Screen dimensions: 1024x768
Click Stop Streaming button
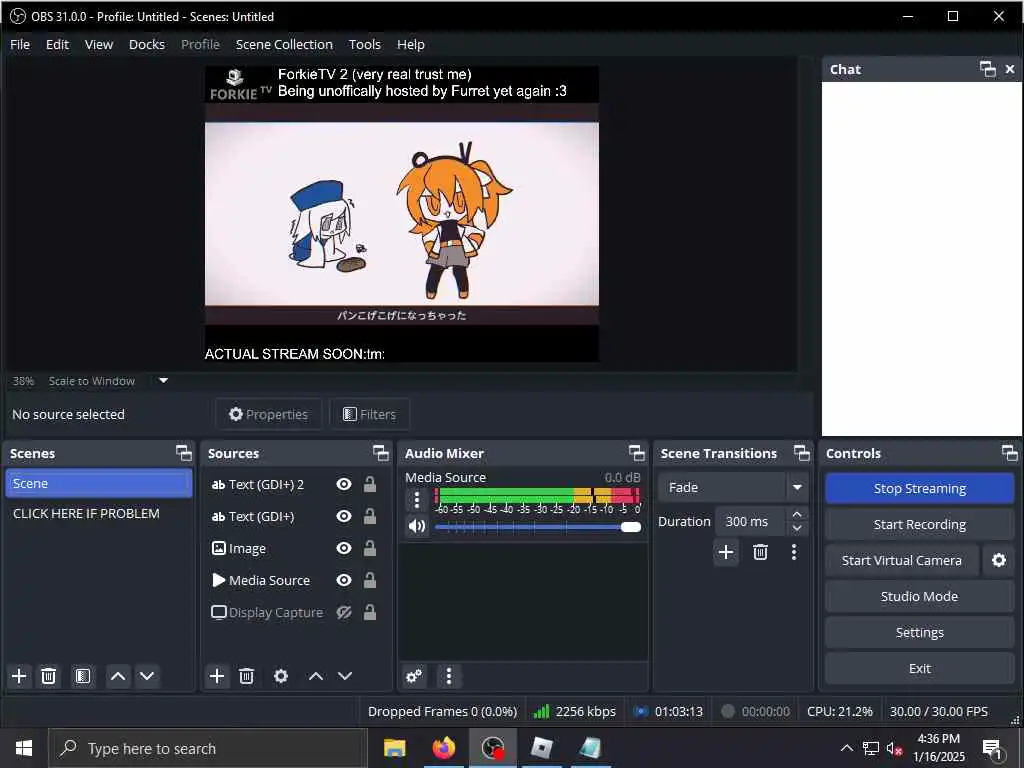920,488
